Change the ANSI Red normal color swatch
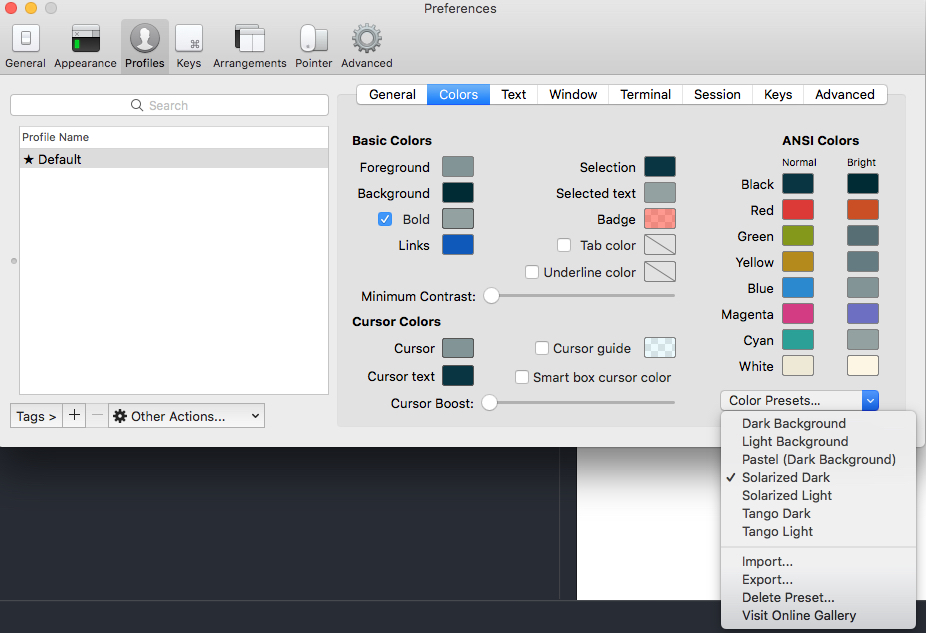926x633 pixels. 797,210
